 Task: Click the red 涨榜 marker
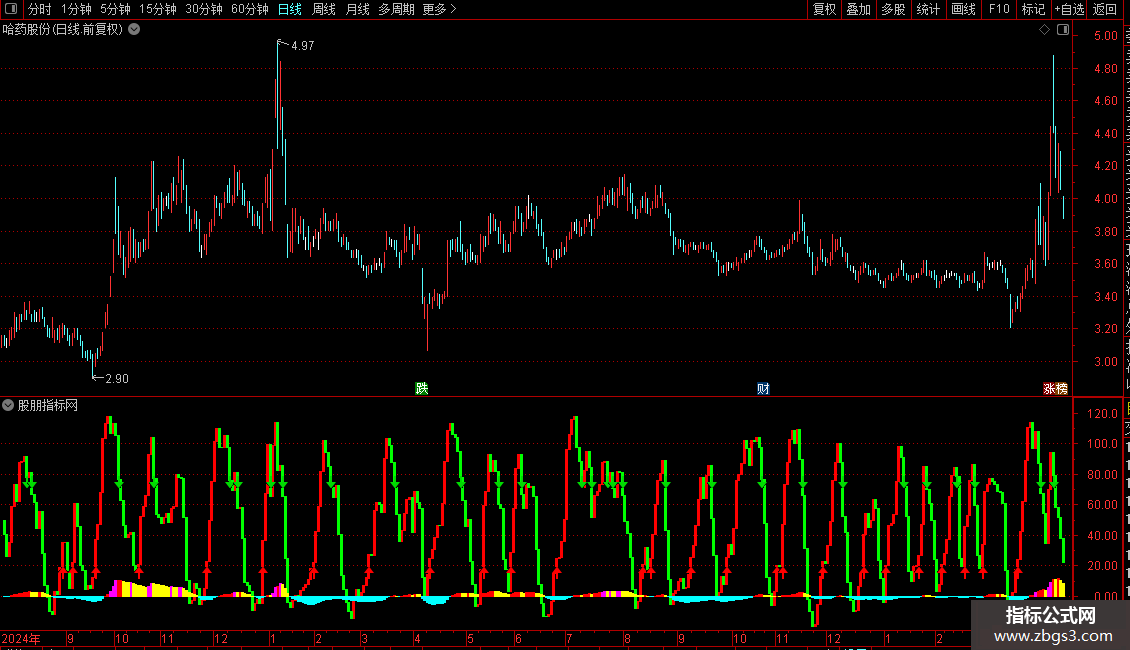[x=1056, y=388]
